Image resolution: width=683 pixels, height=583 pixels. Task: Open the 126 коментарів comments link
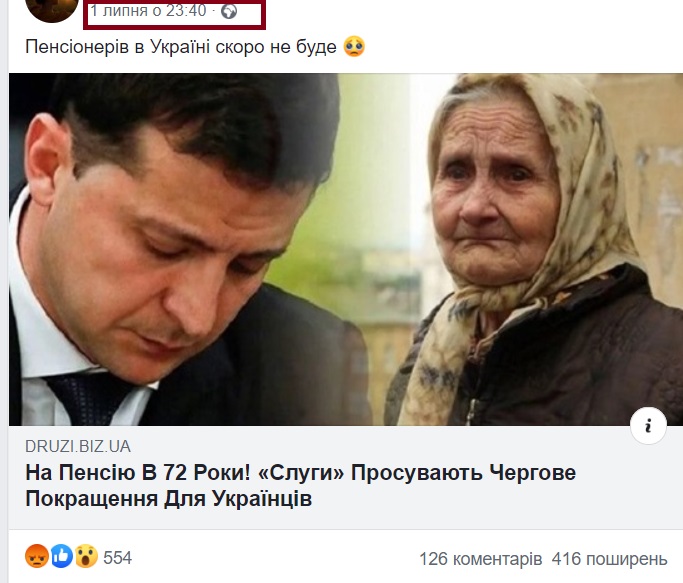click(x=480, y=558)
